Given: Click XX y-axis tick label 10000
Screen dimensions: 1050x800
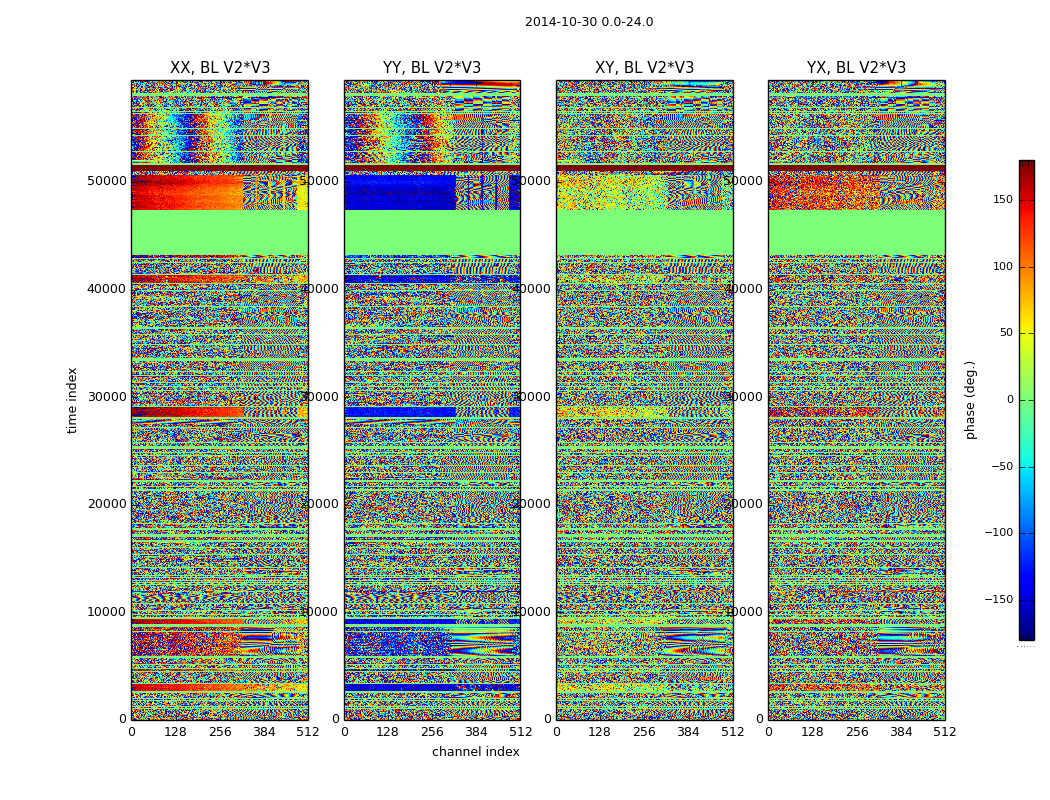Looking at the screenshot, I should click(x=107, y=612).
